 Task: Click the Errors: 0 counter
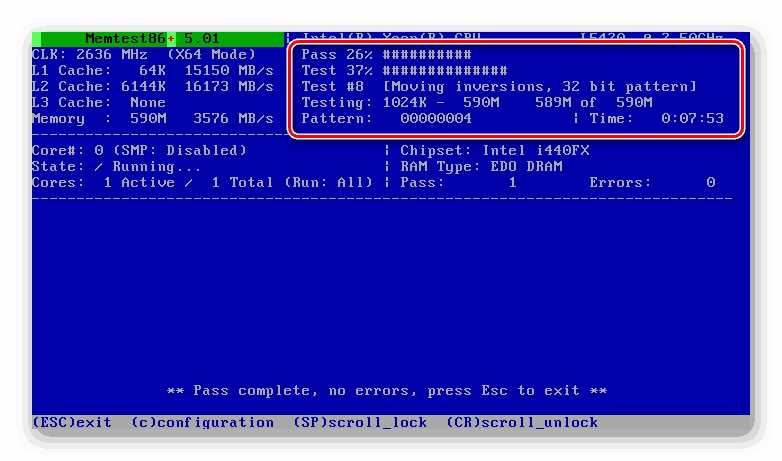click(652, 182)
